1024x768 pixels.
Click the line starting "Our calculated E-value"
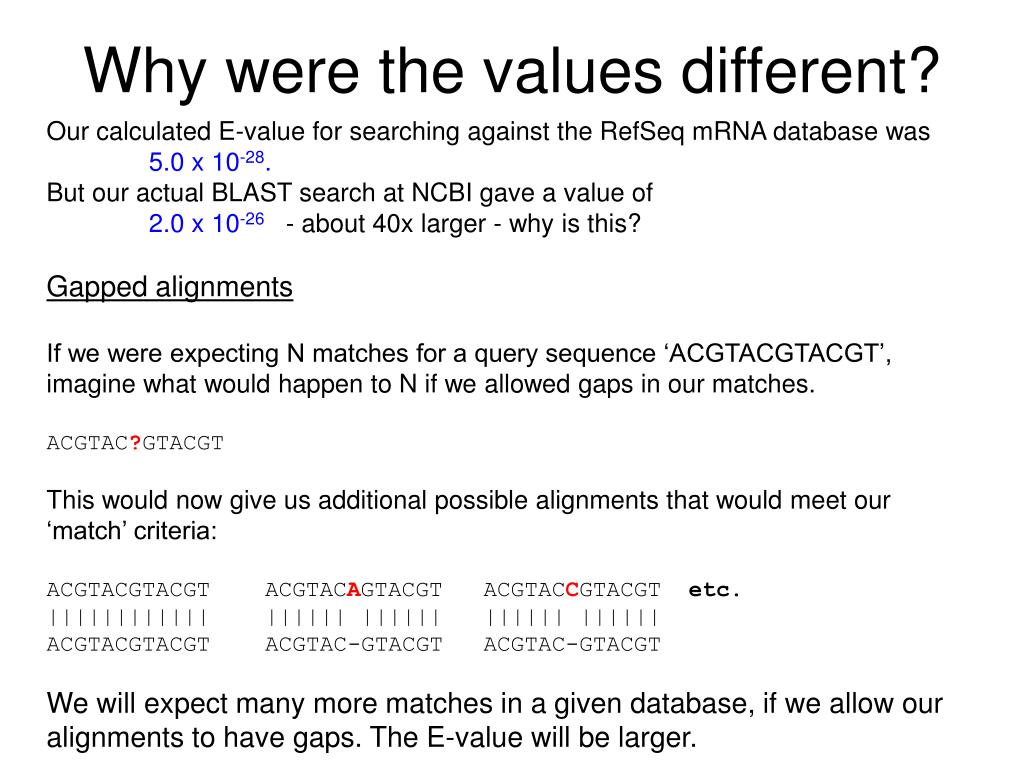488,132
